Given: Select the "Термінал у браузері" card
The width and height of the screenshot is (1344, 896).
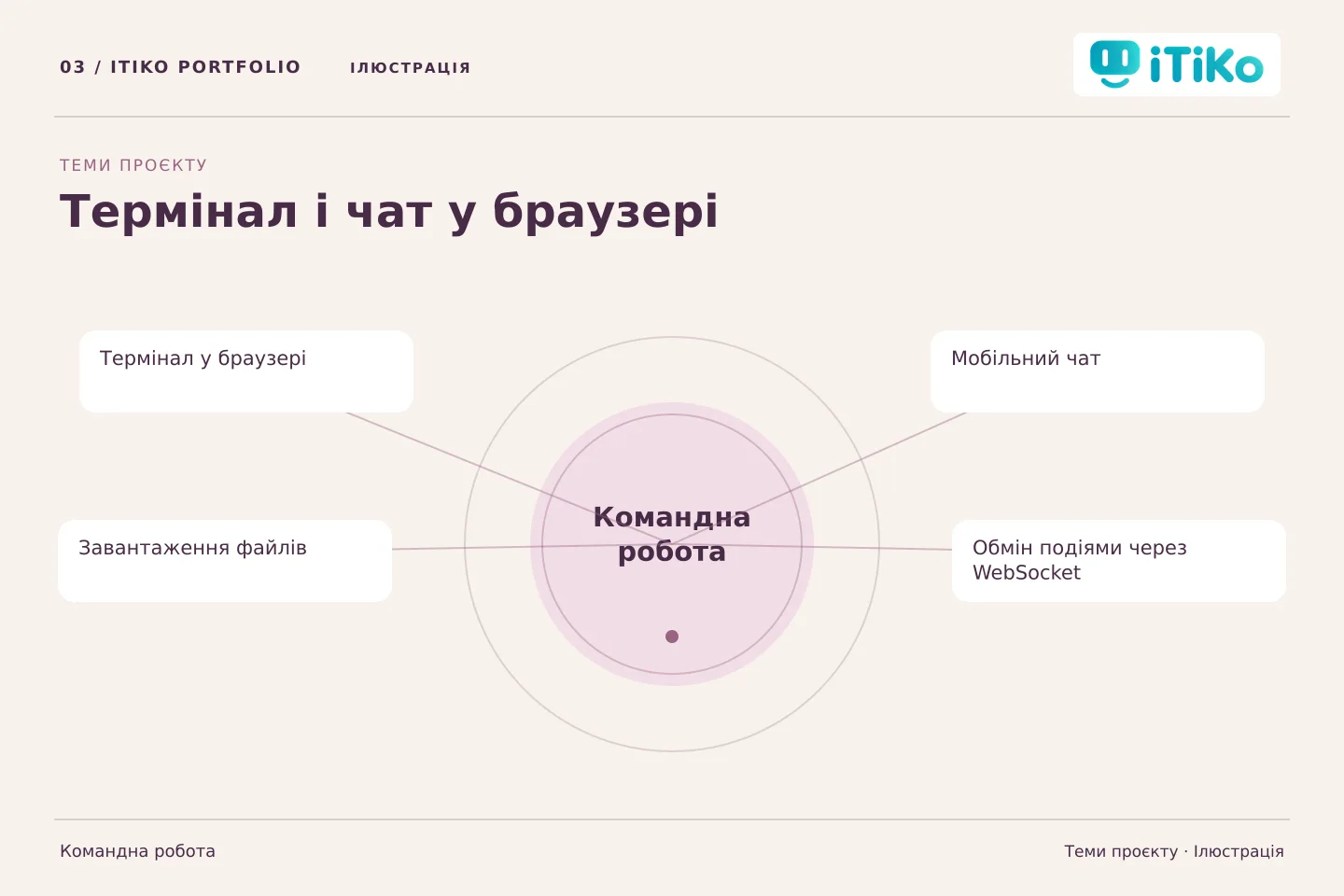Looking at the screenshot, I should pos(246,371).
